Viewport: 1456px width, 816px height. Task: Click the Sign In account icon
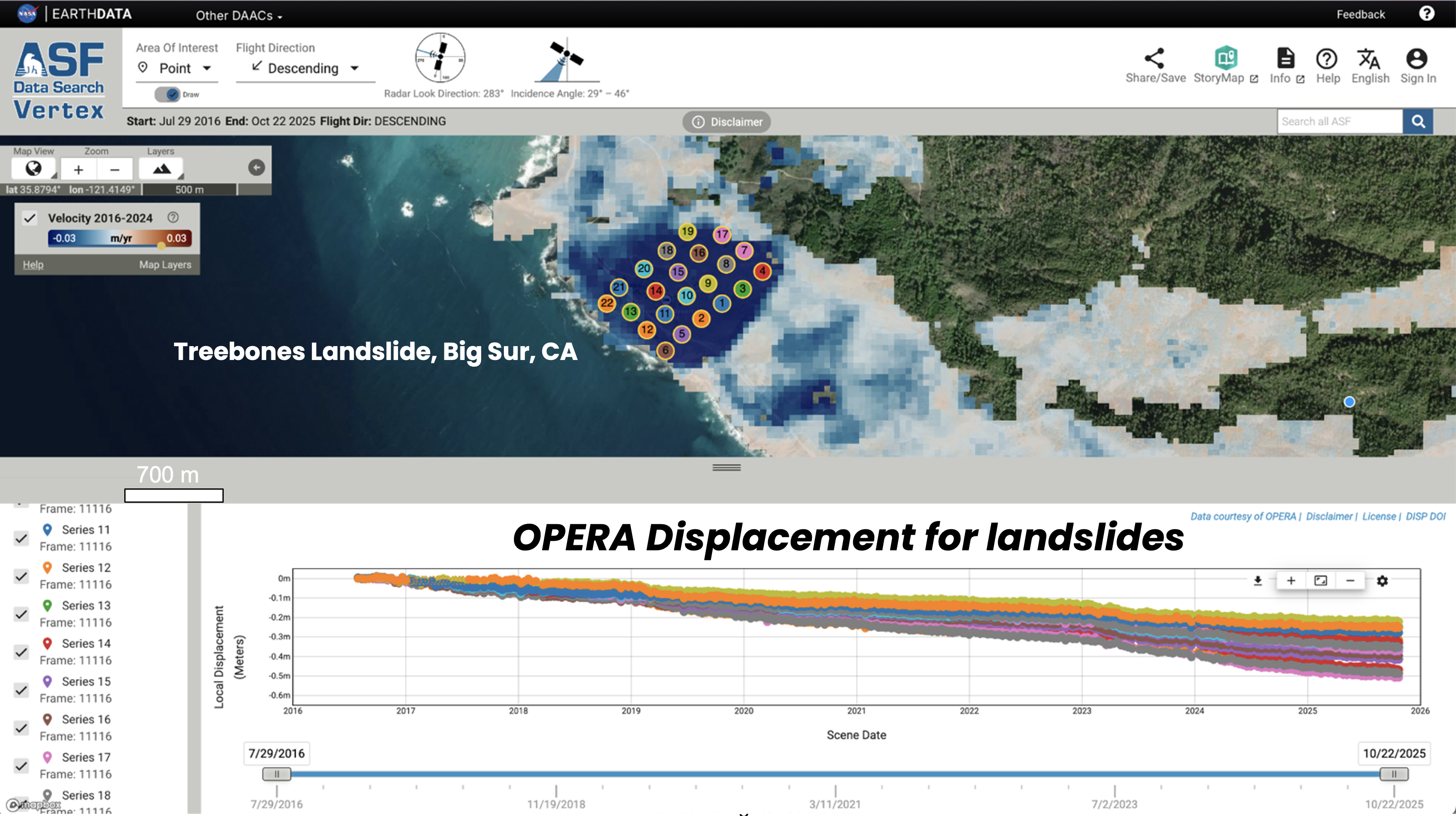1416,58
